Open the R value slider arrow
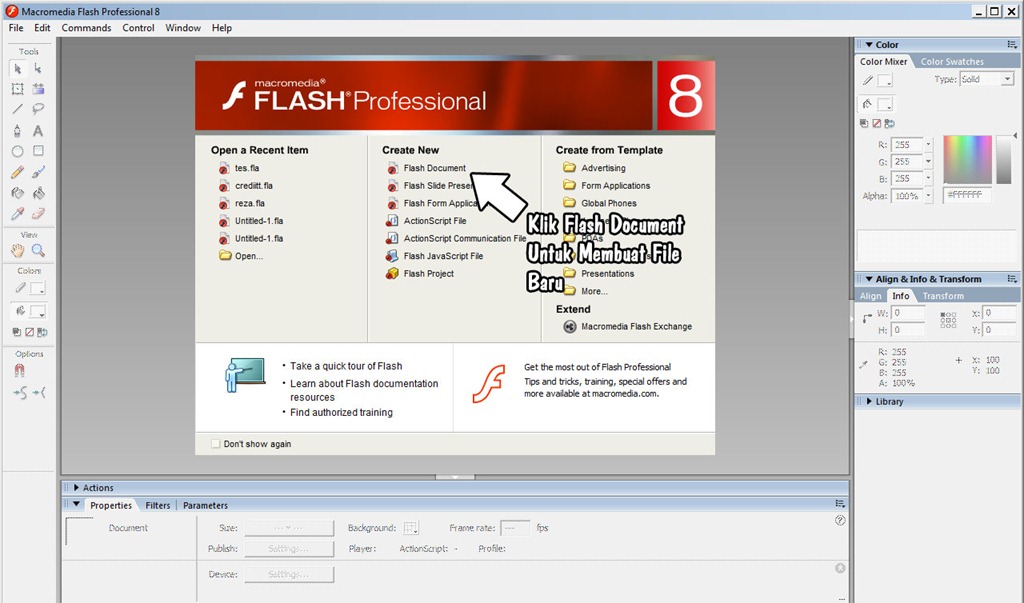 coord(928,144)
